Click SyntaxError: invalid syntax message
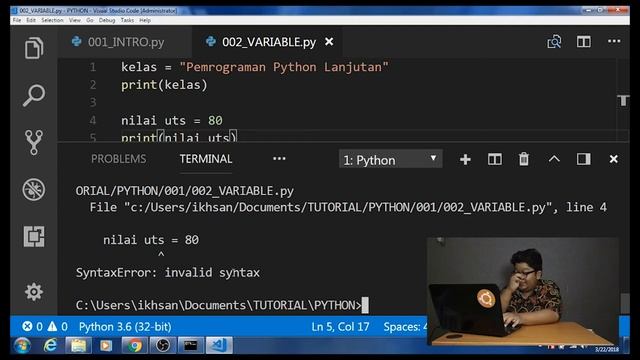Viewport: 640px width, 360px height. click(168, 272)
